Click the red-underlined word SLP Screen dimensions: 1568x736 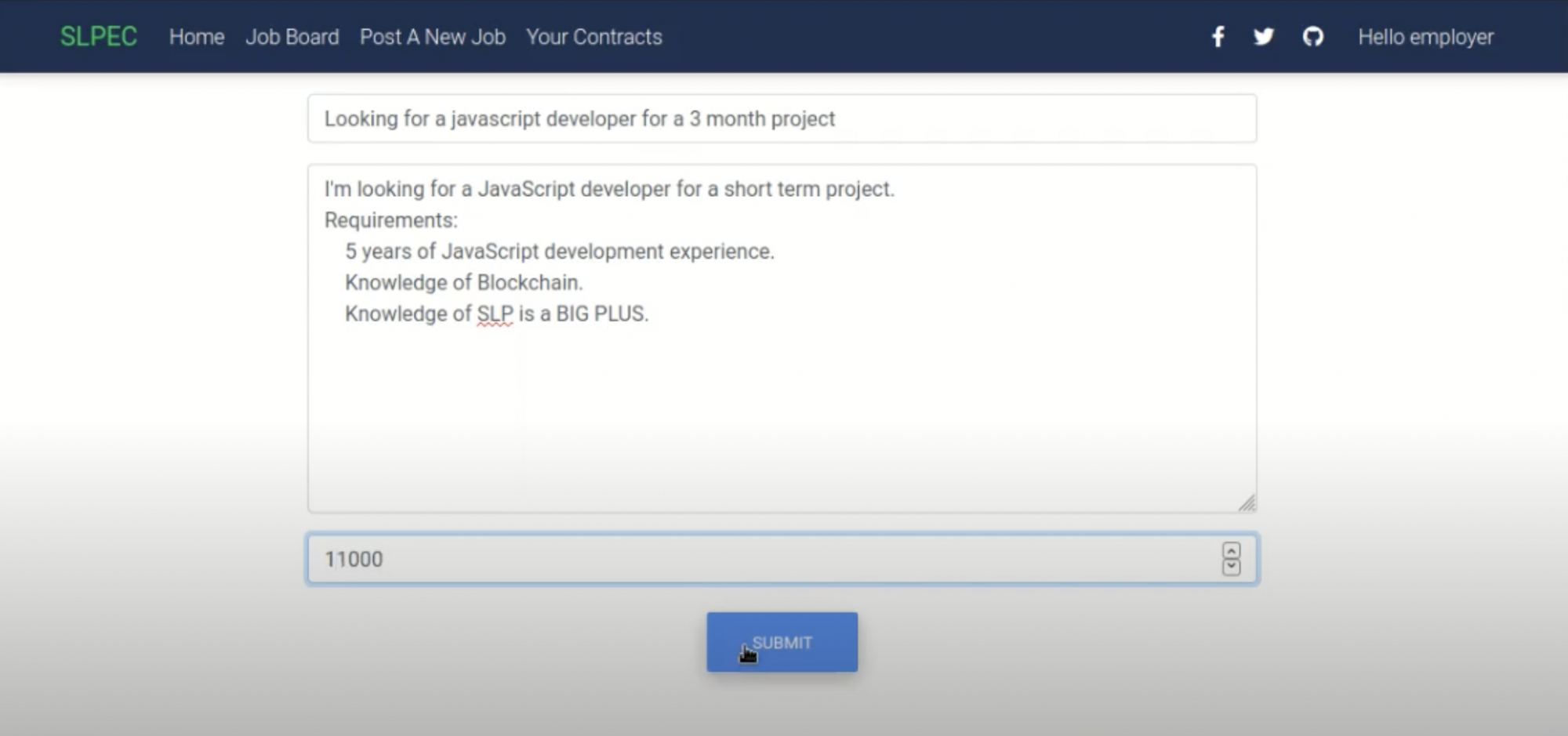[495, 314]
